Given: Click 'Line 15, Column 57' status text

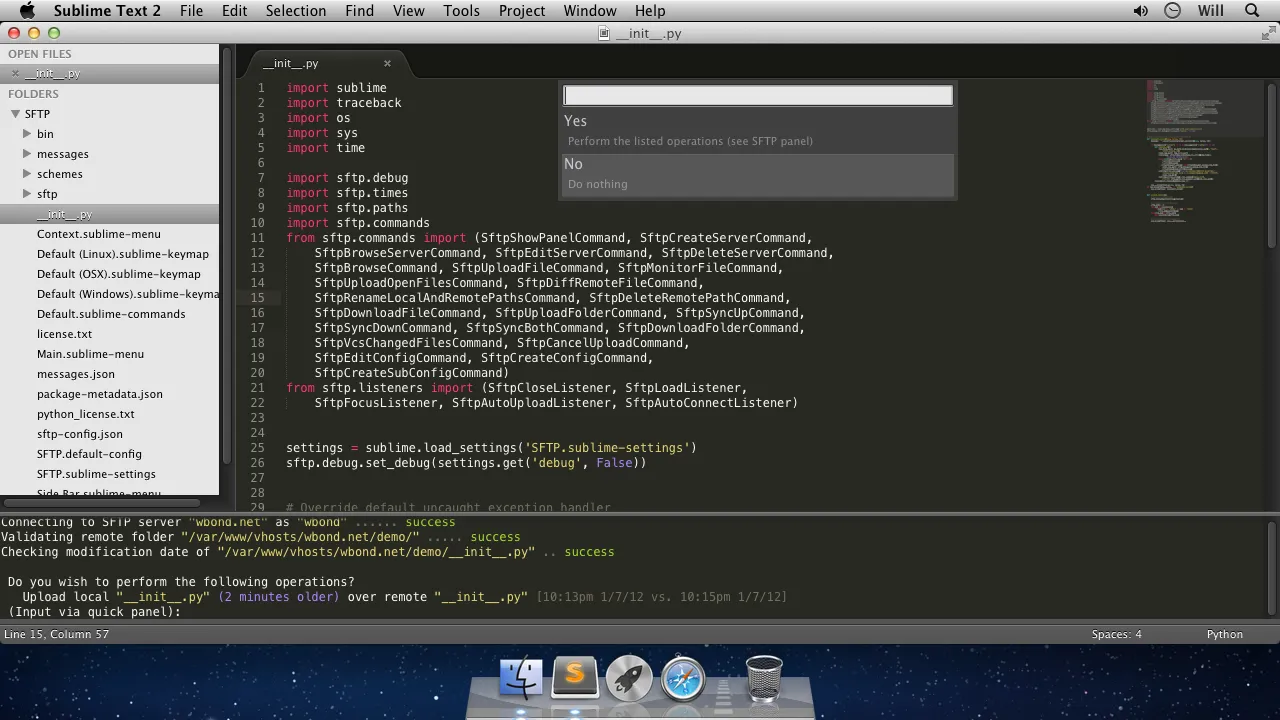Looking at the screenshot, I should [x=56, y=634].
